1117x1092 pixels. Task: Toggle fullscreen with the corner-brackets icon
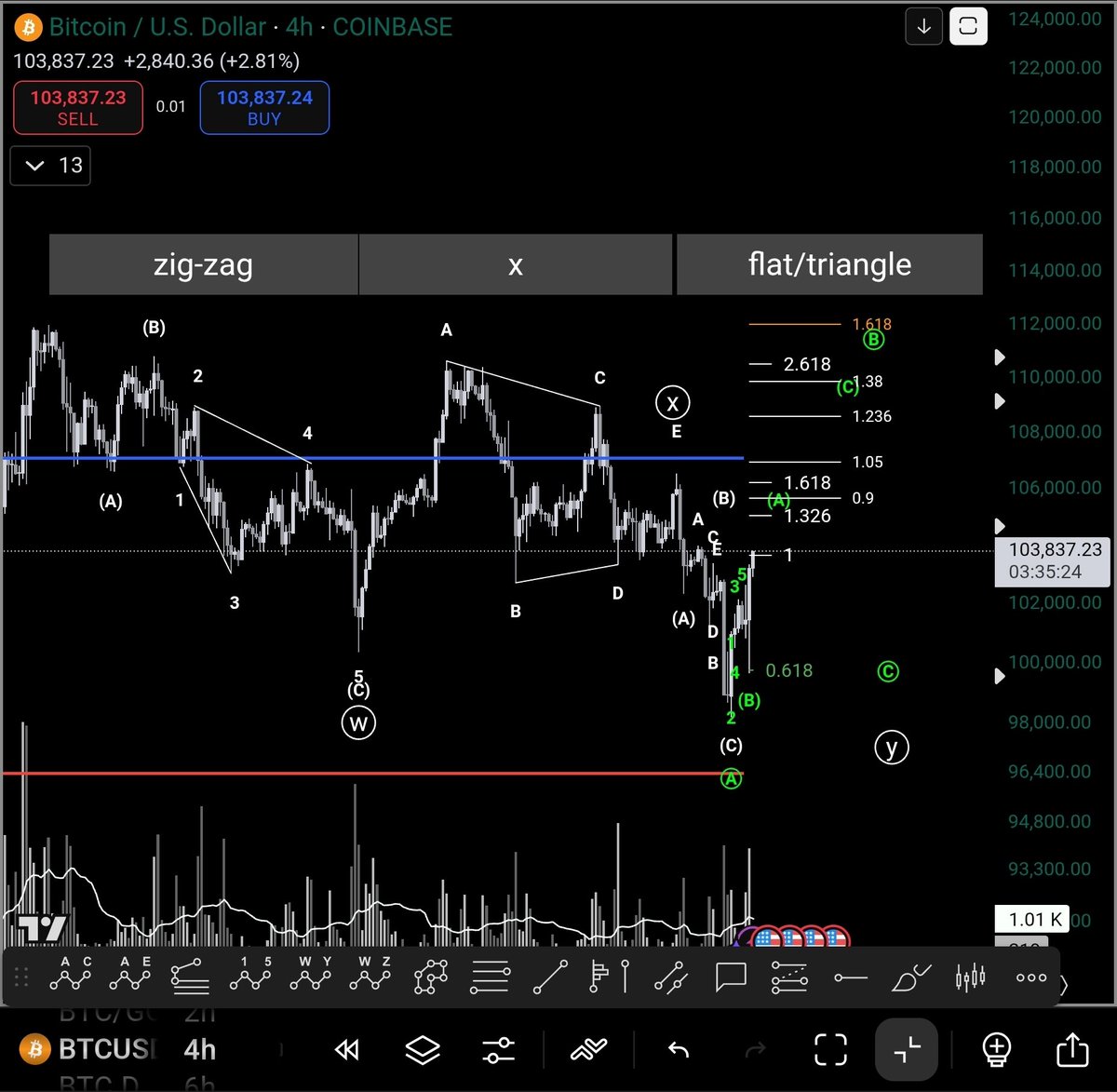830,1050
